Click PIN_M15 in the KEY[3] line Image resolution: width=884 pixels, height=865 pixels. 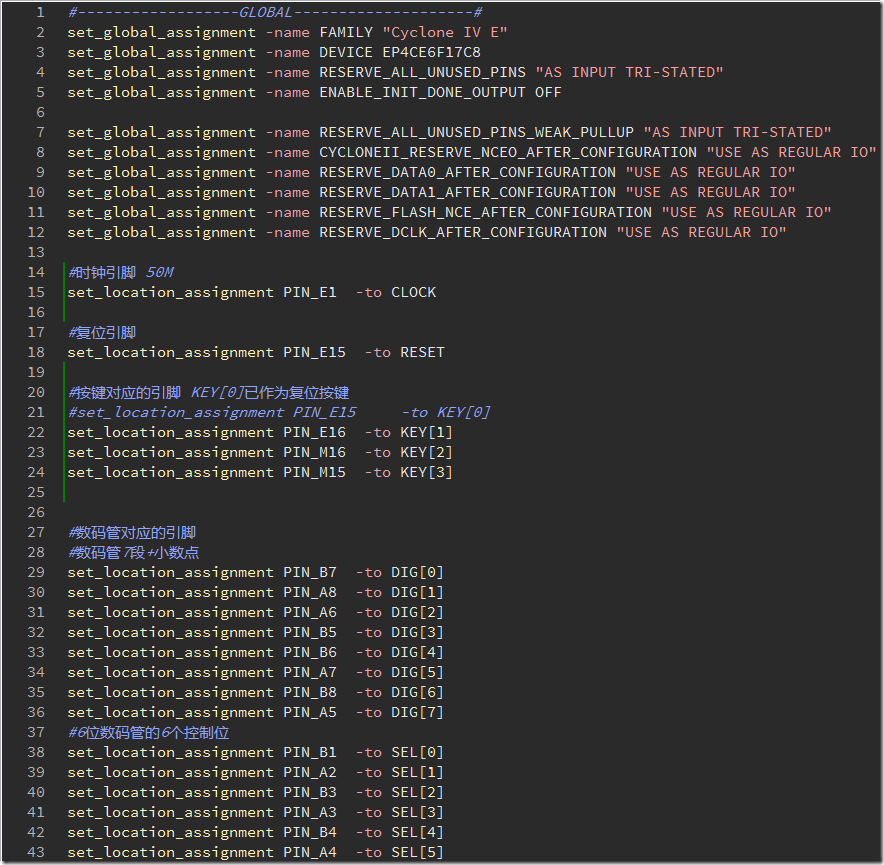(x=314, y=473)
